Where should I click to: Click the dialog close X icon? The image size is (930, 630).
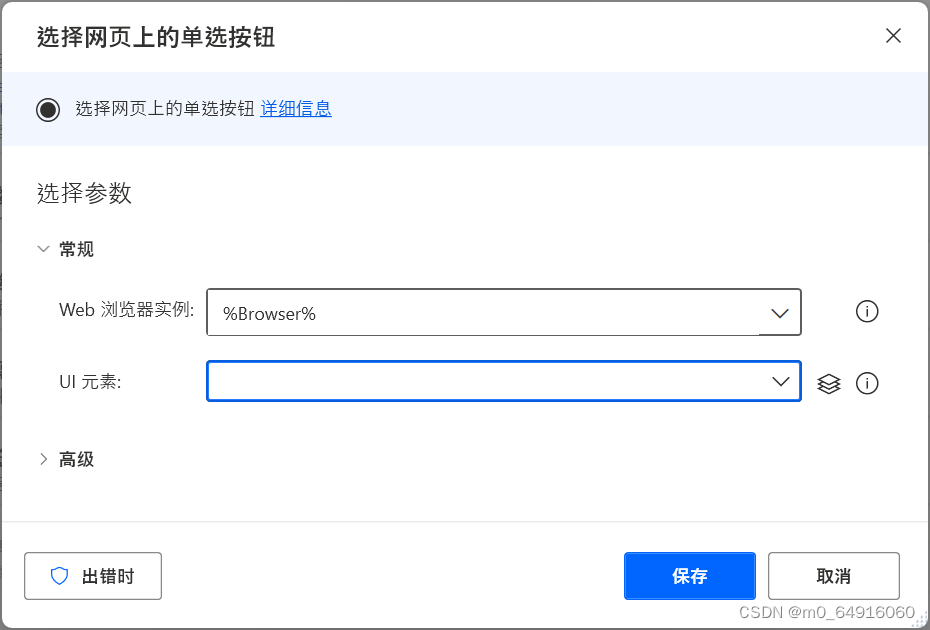[x=893, y=35]
